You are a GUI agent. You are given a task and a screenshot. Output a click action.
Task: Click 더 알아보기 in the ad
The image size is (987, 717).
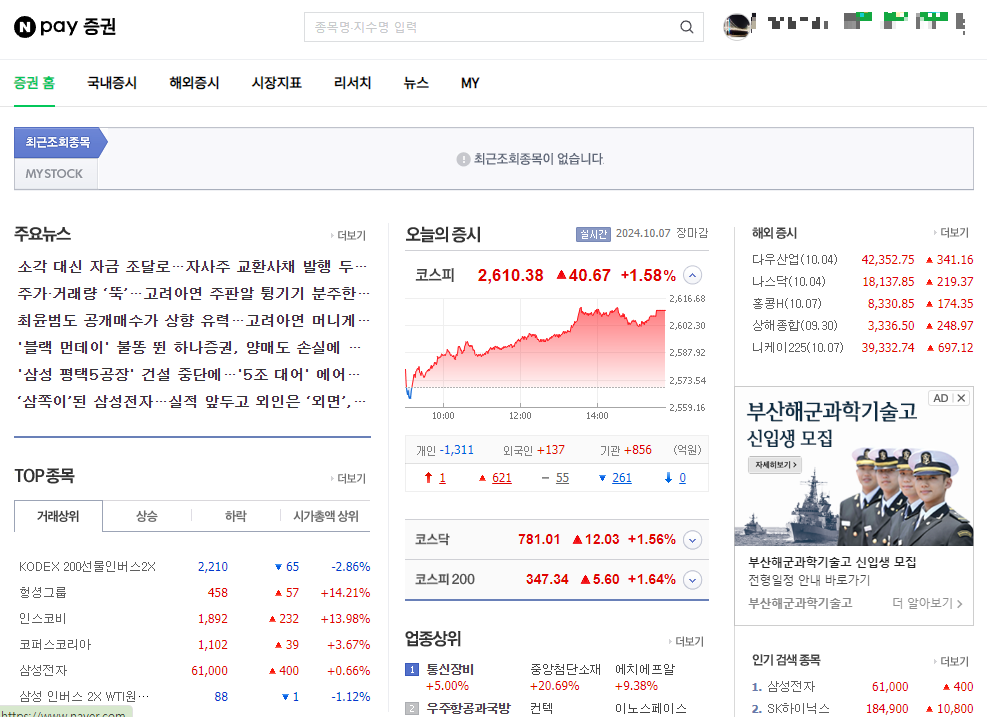coord(927,603)
